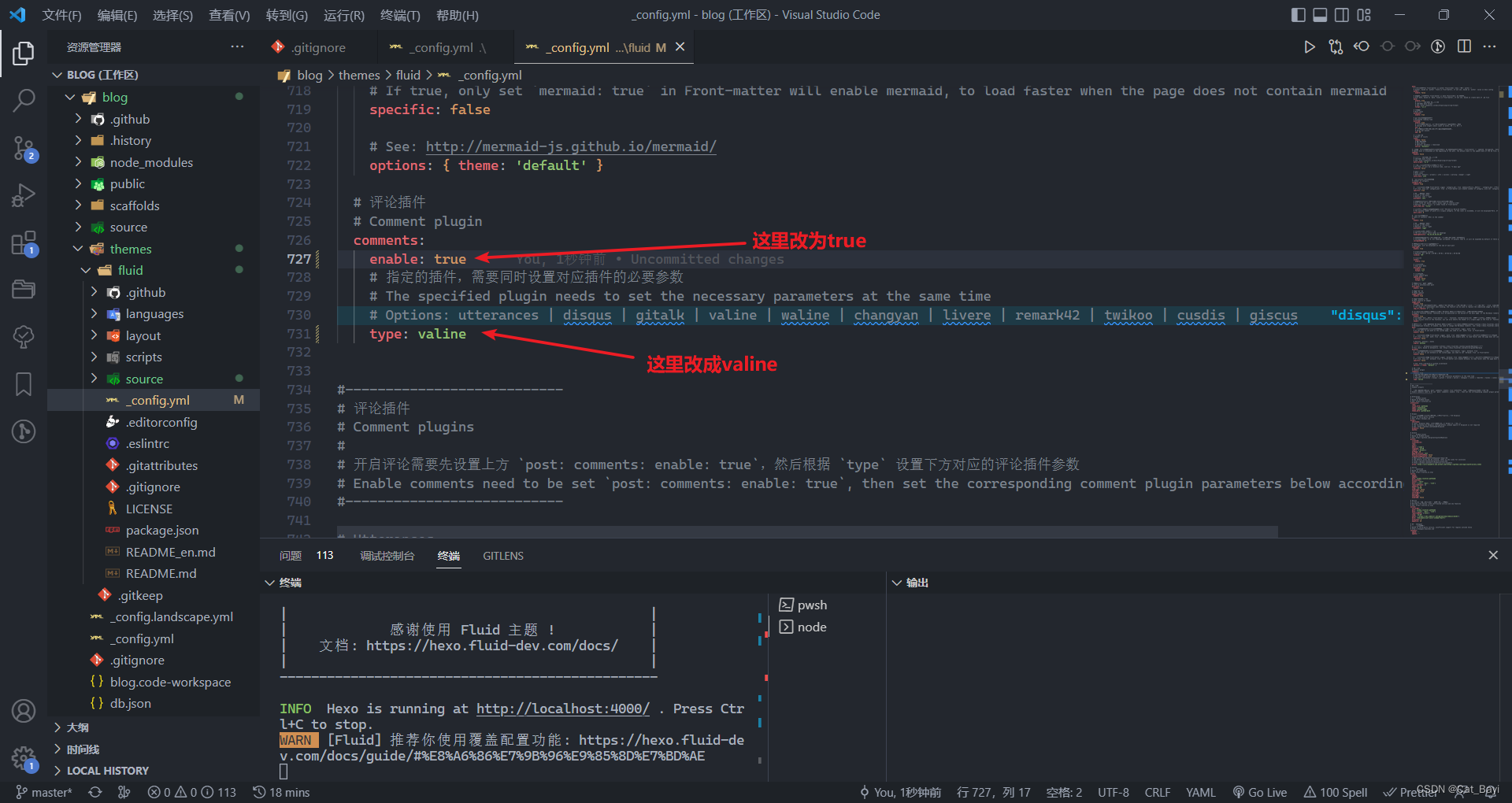This screenshot has height=803, width=1512.
Task: Open the Extensions view
Action: tap(24, 243)
